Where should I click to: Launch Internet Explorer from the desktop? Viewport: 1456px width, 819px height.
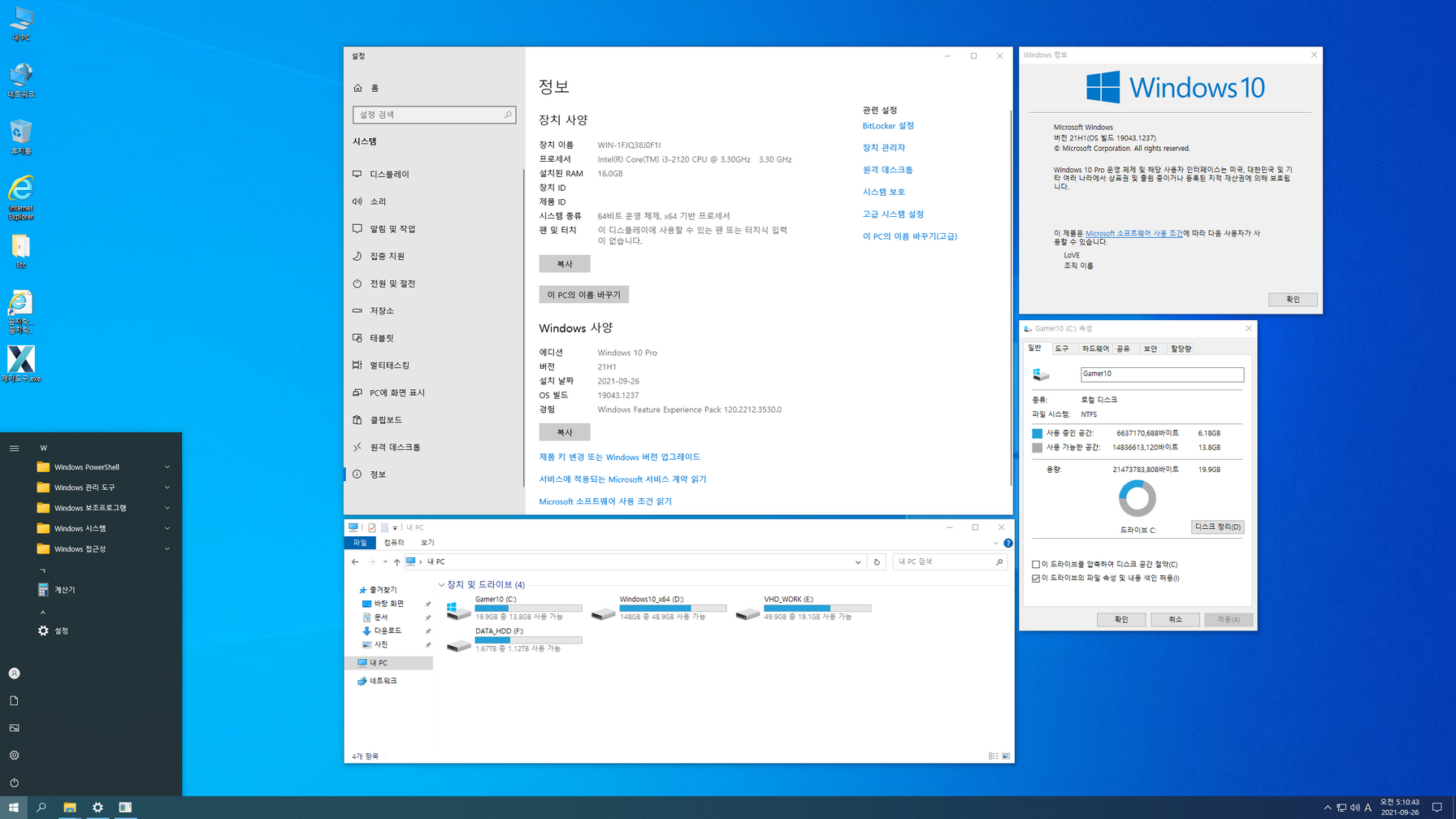(x=21, y=197)
